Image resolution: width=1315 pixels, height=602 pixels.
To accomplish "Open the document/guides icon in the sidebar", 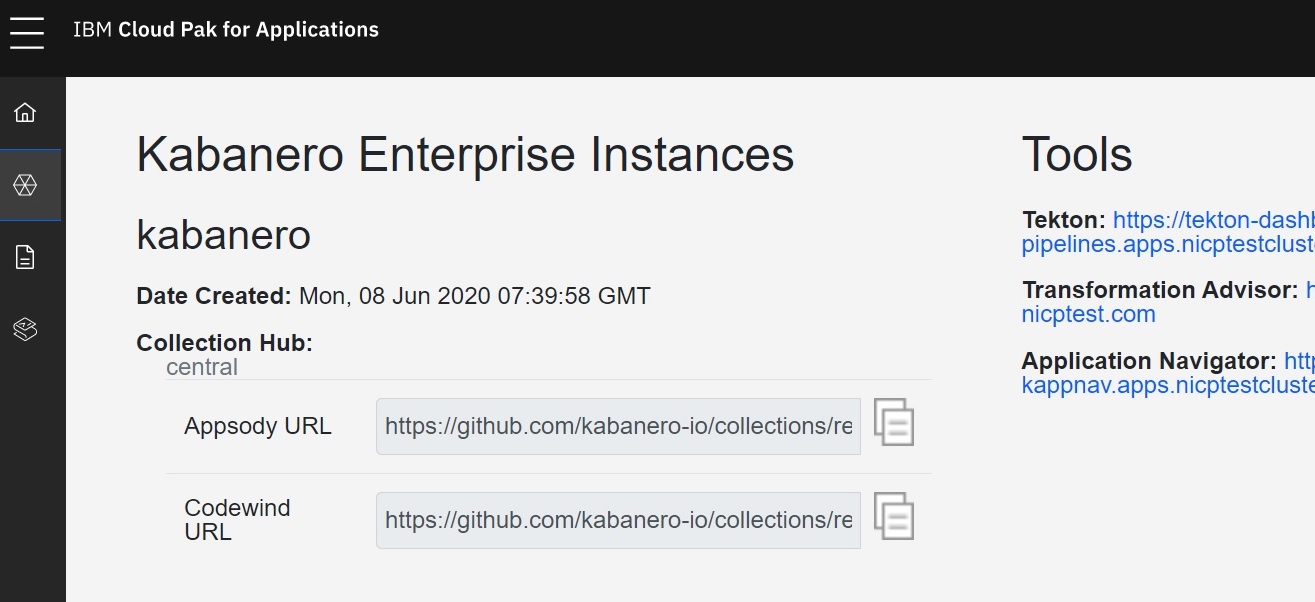I will (25, 257).
